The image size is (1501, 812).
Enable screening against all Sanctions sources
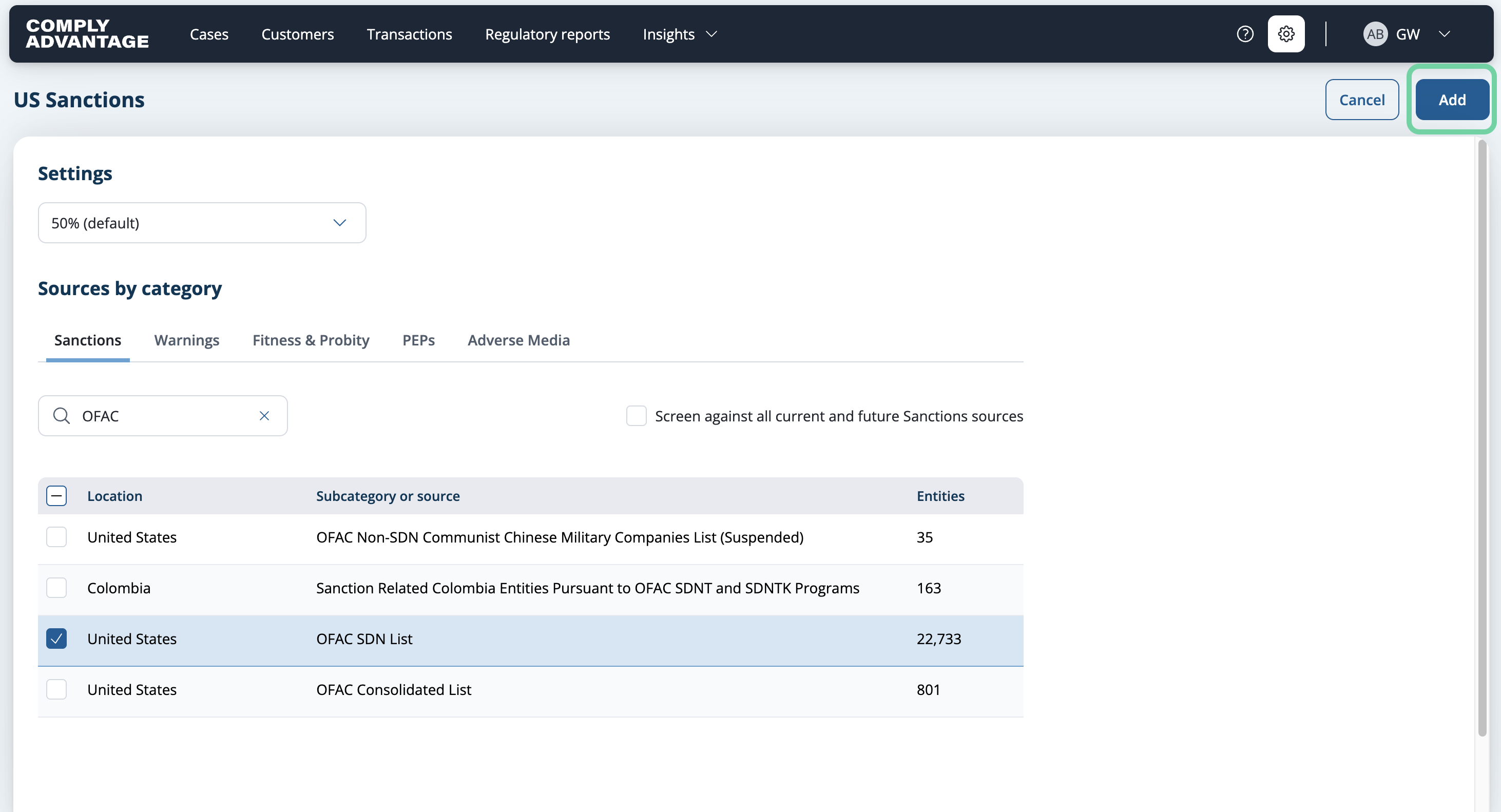pyautogui.click(x=637, y=416)
